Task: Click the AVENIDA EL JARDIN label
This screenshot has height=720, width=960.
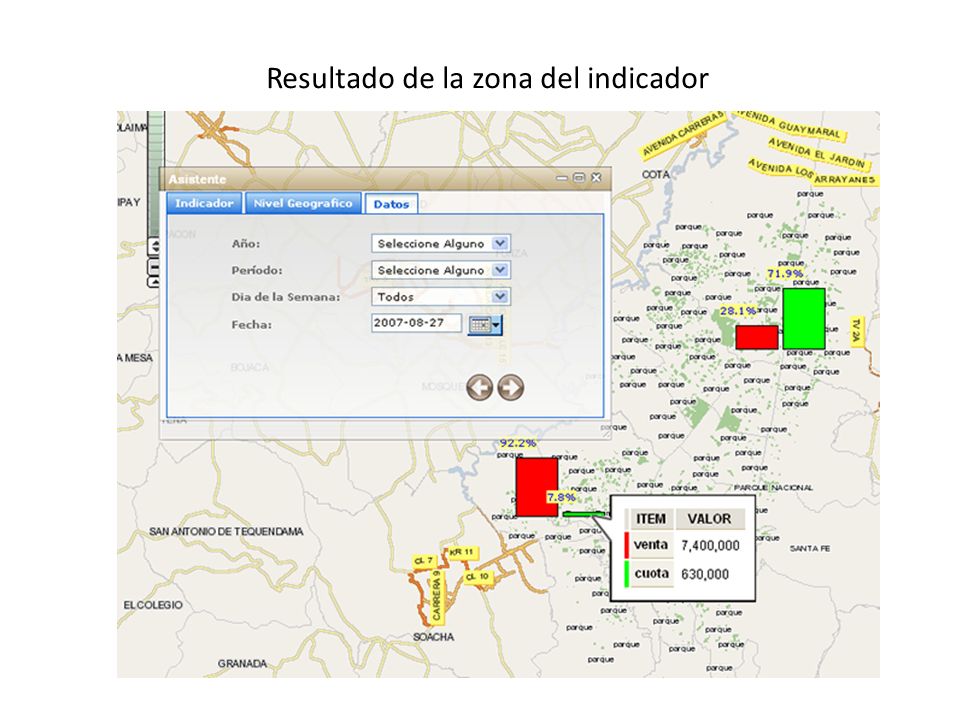Action: click(x=817, y=153)
